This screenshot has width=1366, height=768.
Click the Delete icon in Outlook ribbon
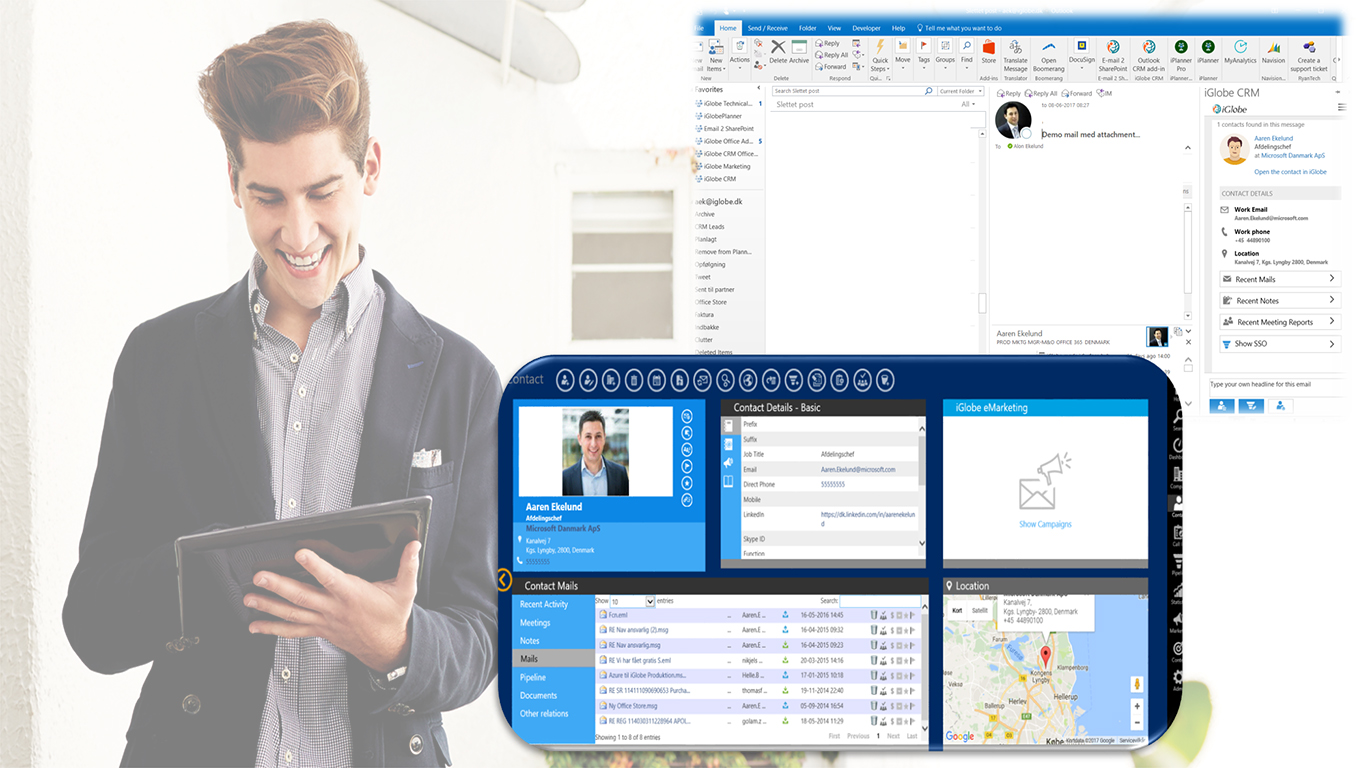point(778,47)
